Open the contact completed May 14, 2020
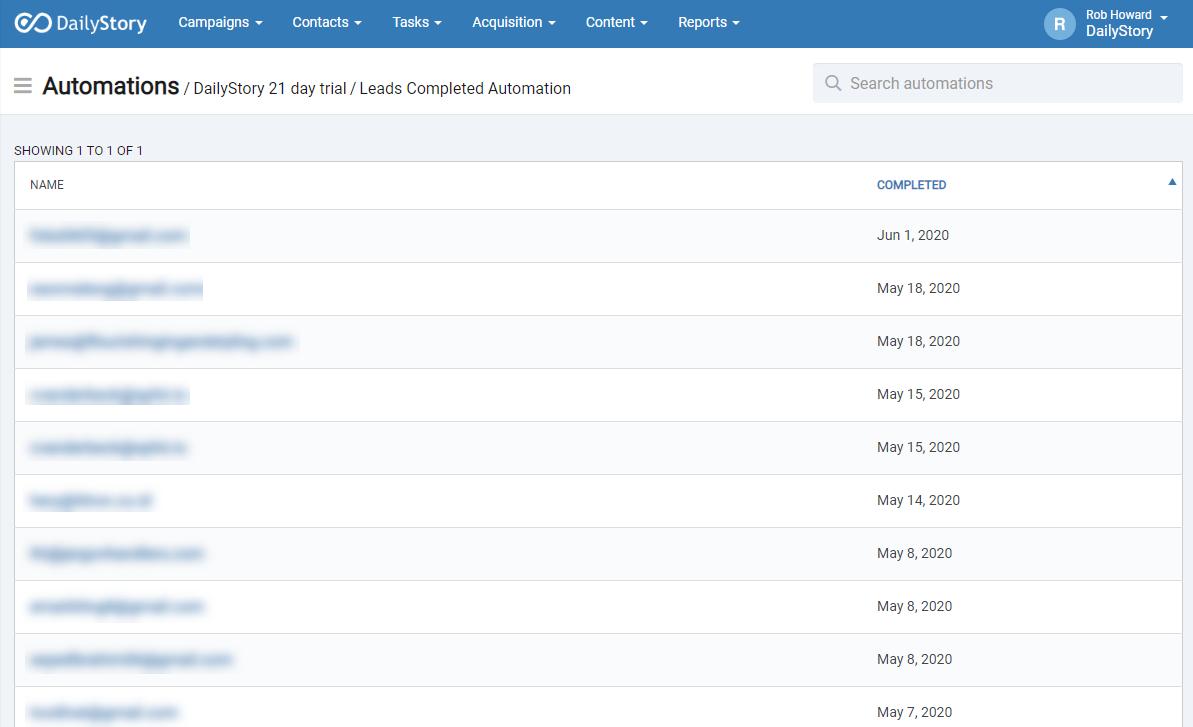The width and height of the screenshot is (1193, 727). pyautogui.click(x=91, y=500)
